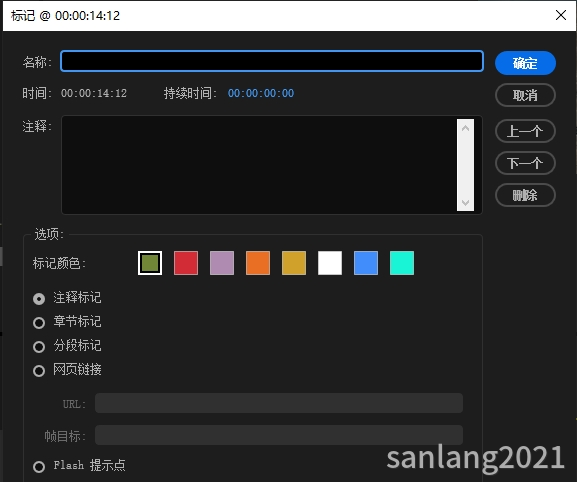This screenshot has width=577, height=482.
Task: Click the 帧目标 frame target field
Action: tap(279, 435)
